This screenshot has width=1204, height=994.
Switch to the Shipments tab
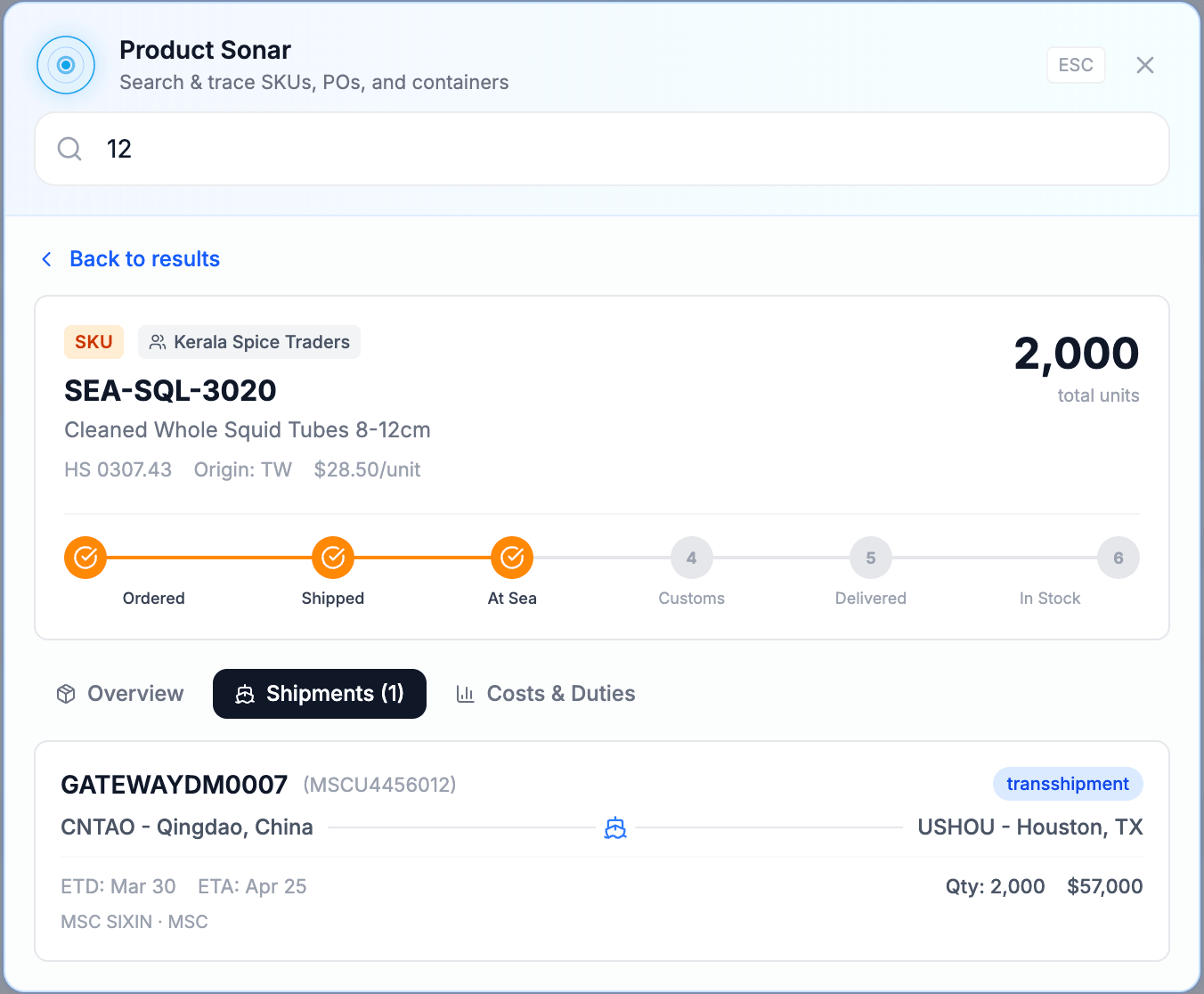[x=319, y=693]
